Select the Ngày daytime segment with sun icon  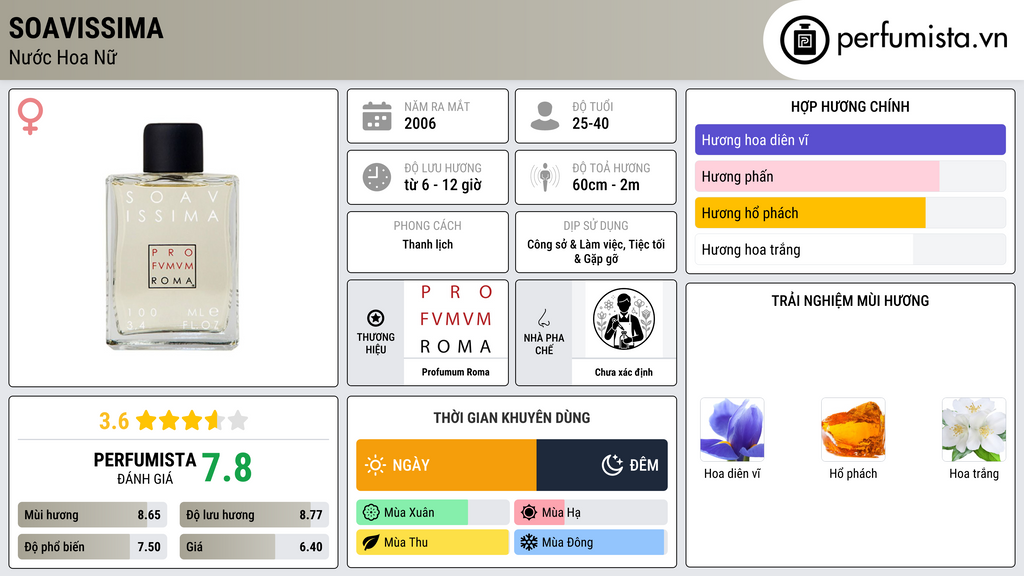tap(446, 465)
